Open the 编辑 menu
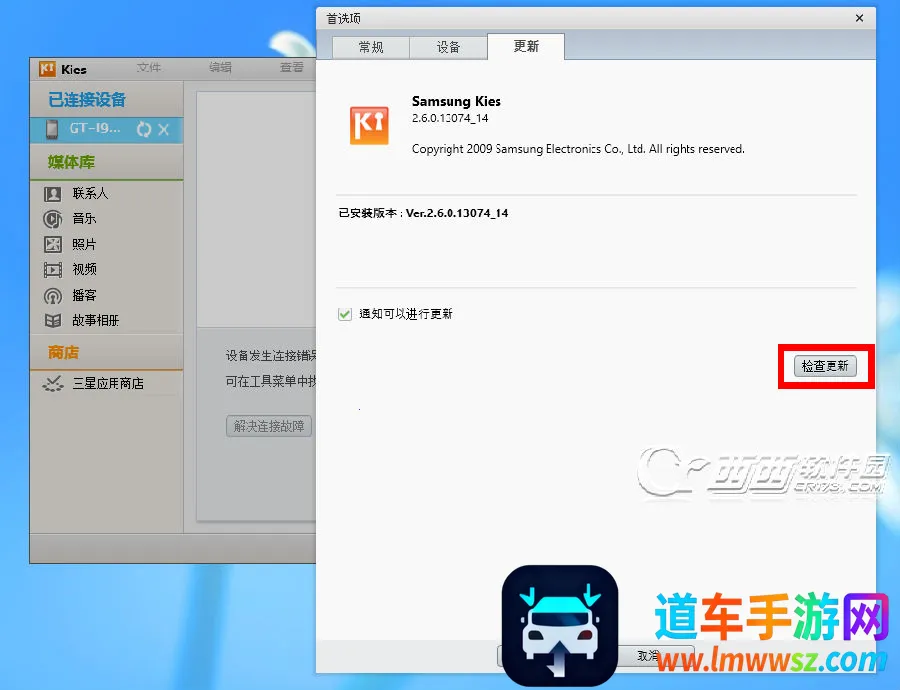This screenshot has height=690, width=900. tap(220, 68)
